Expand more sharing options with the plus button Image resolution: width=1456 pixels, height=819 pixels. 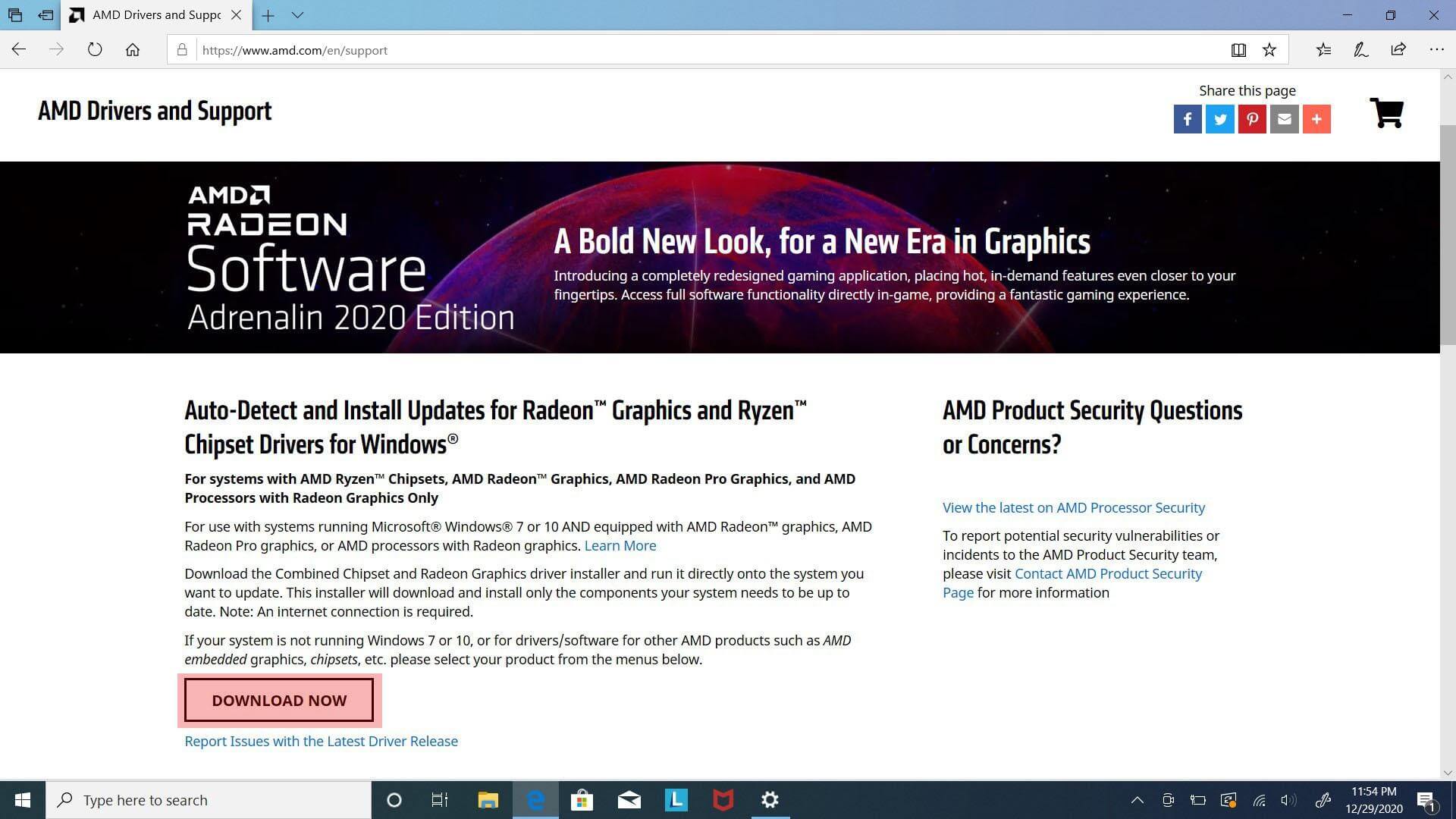(x=1316, y=119)
